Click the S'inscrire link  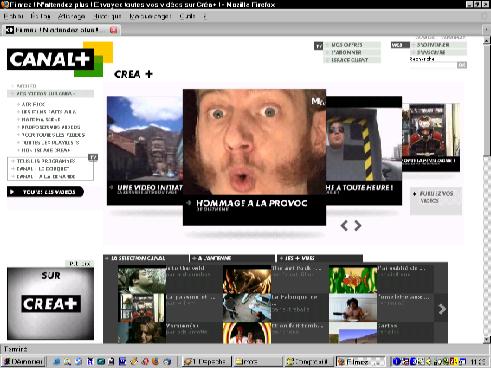431,52
